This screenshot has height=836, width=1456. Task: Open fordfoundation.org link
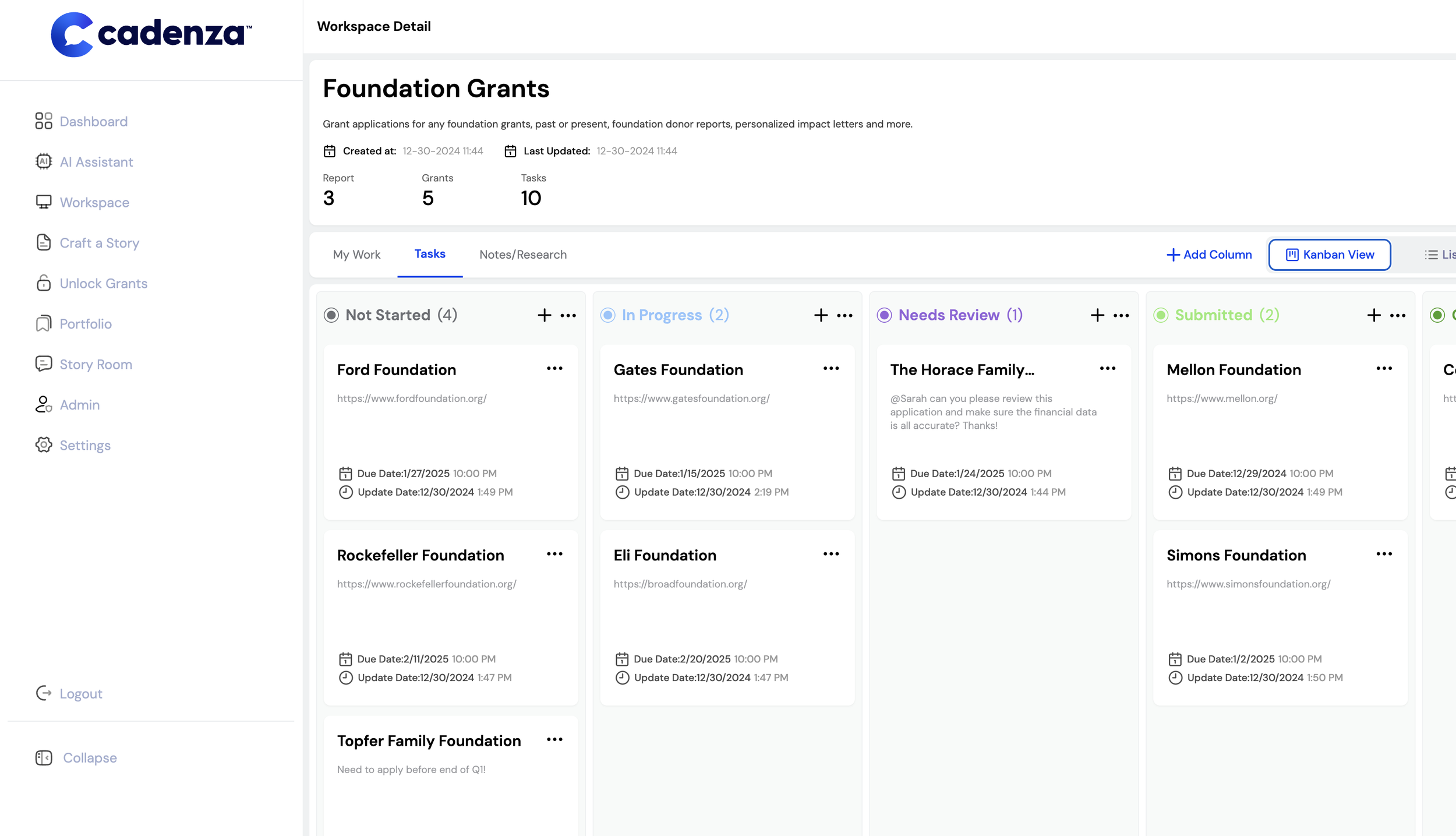(x=412, y=398)
